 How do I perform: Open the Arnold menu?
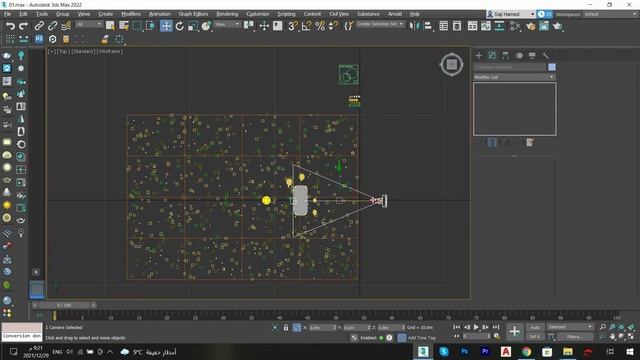point(395,14)
